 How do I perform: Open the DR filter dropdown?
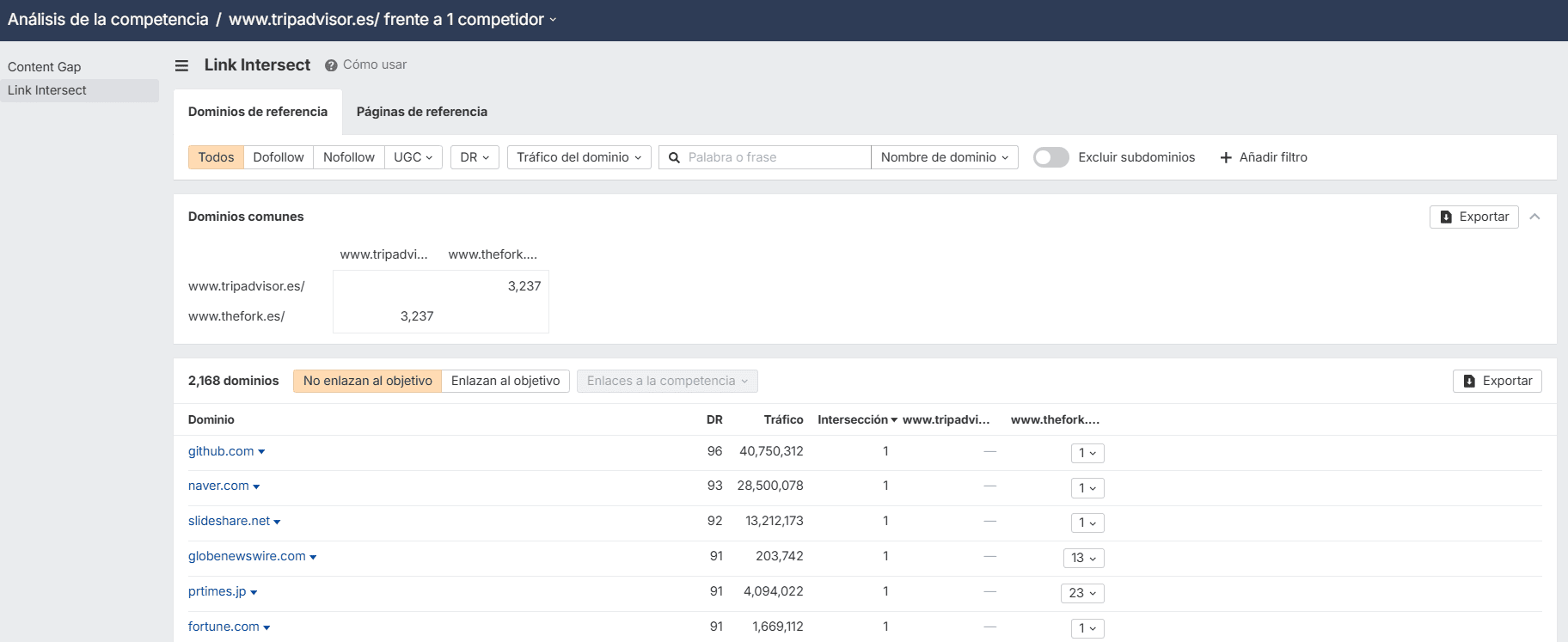(x=475, y=157)
